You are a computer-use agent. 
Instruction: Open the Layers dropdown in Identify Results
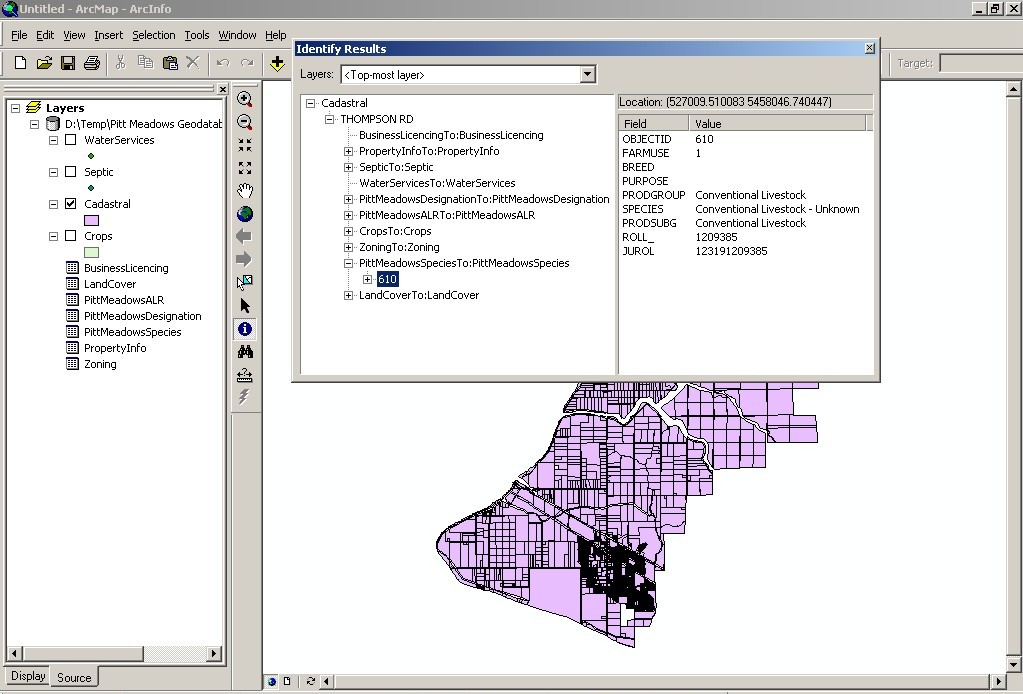(587, 75)
